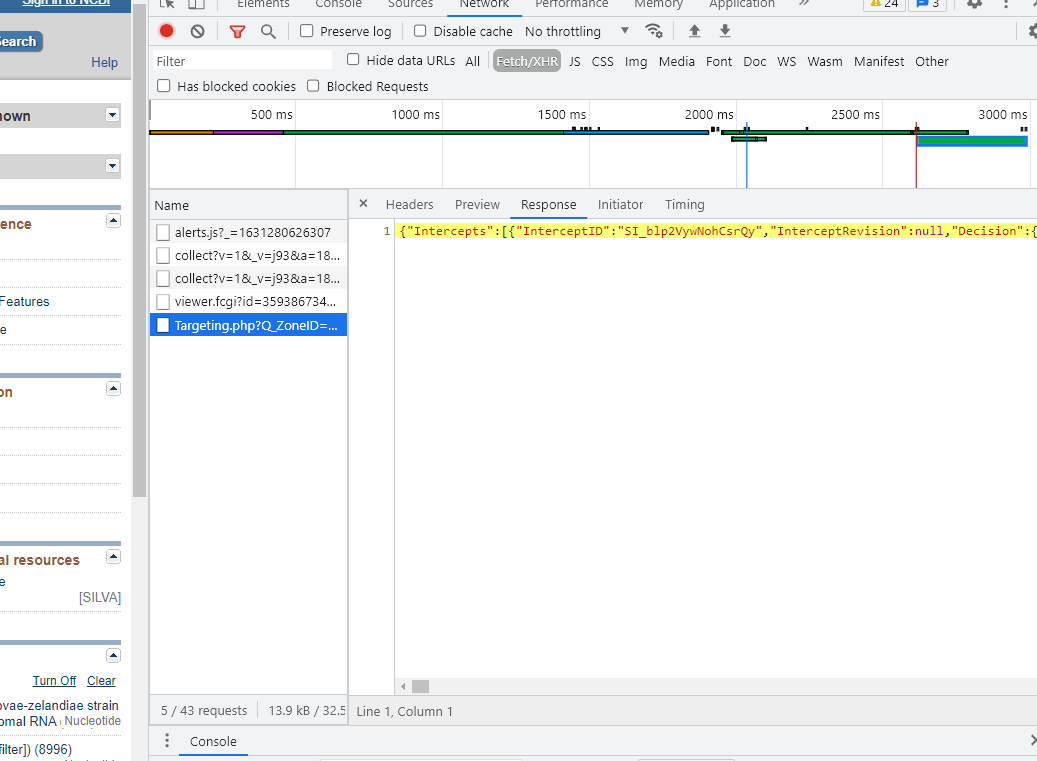The width and height of the screenshot is (1037, 761).
Task: Toggle the network filter funnel icon
Action: (237, 31)
